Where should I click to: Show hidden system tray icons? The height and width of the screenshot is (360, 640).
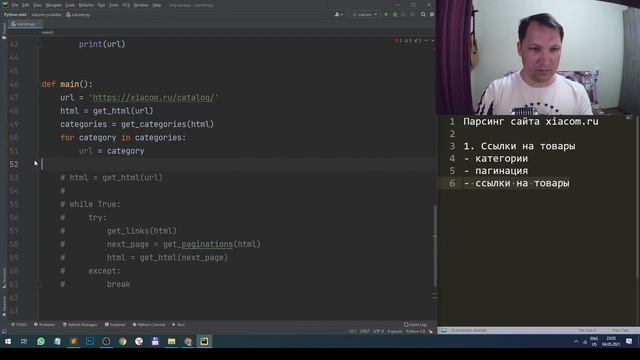tap(576, 341)
